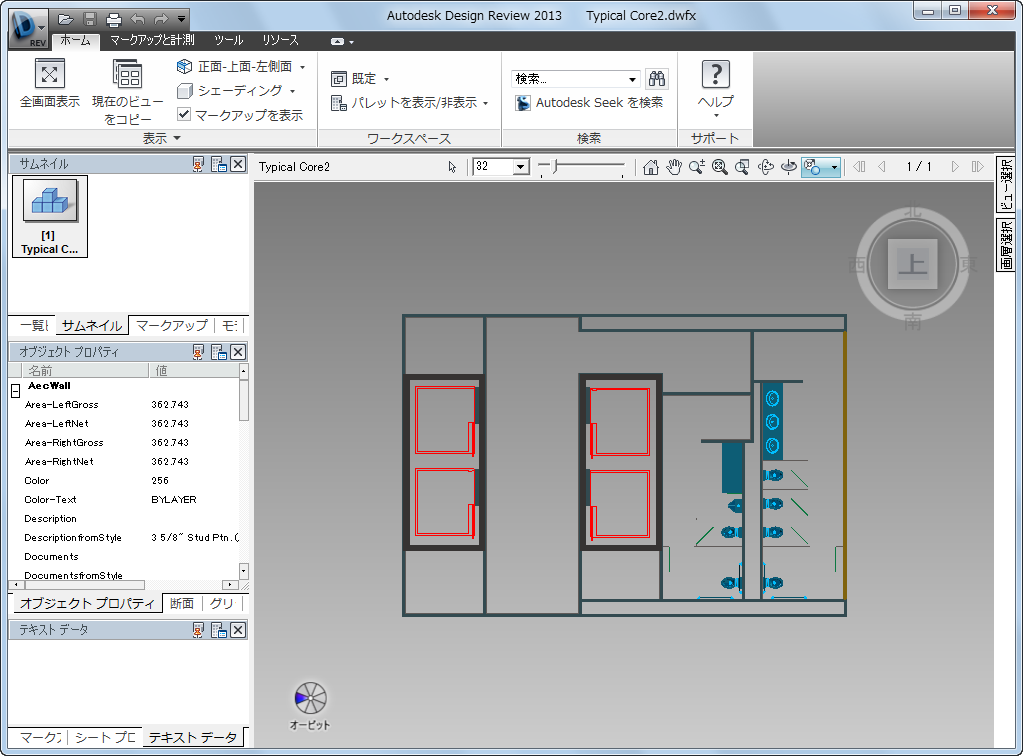Viewport: 1023px width, 756px height.
Task: Click the binoculars find icon
Action: (657, 79)
